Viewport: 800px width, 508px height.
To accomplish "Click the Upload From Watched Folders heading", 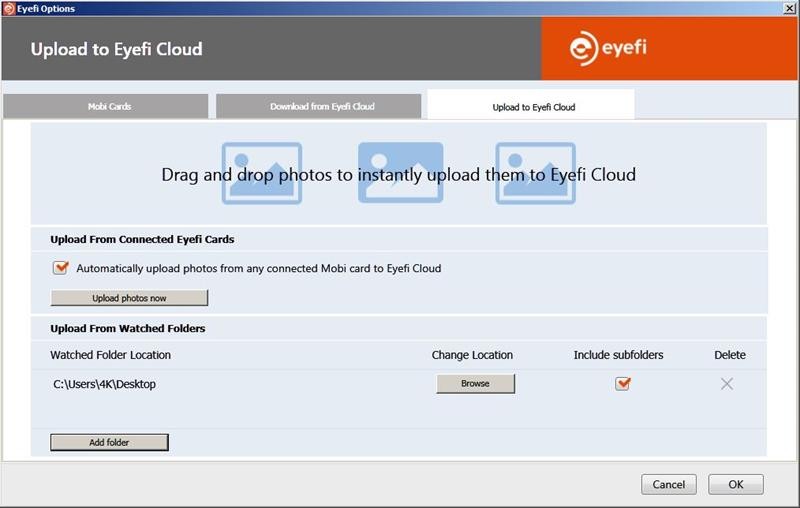I will pyautogui.click(x=128, y=328).
